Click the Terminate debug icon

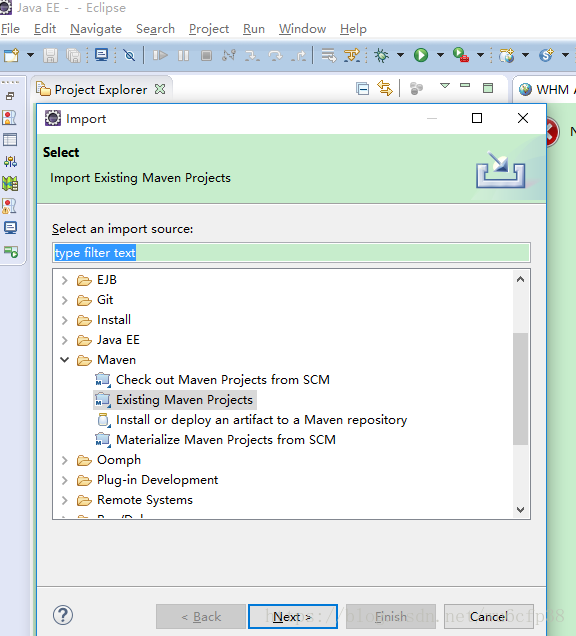(x=206, y=55)
